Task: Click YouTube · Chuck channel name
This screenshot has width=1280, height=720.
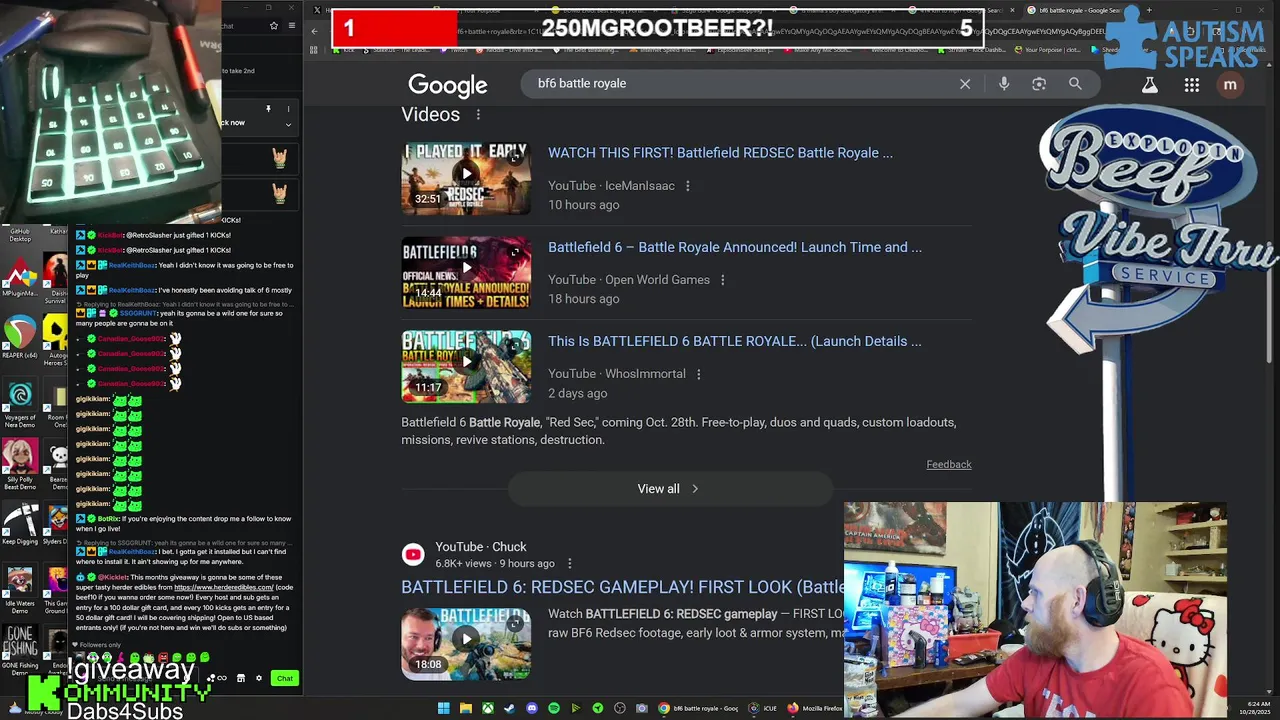Action: 481,547
